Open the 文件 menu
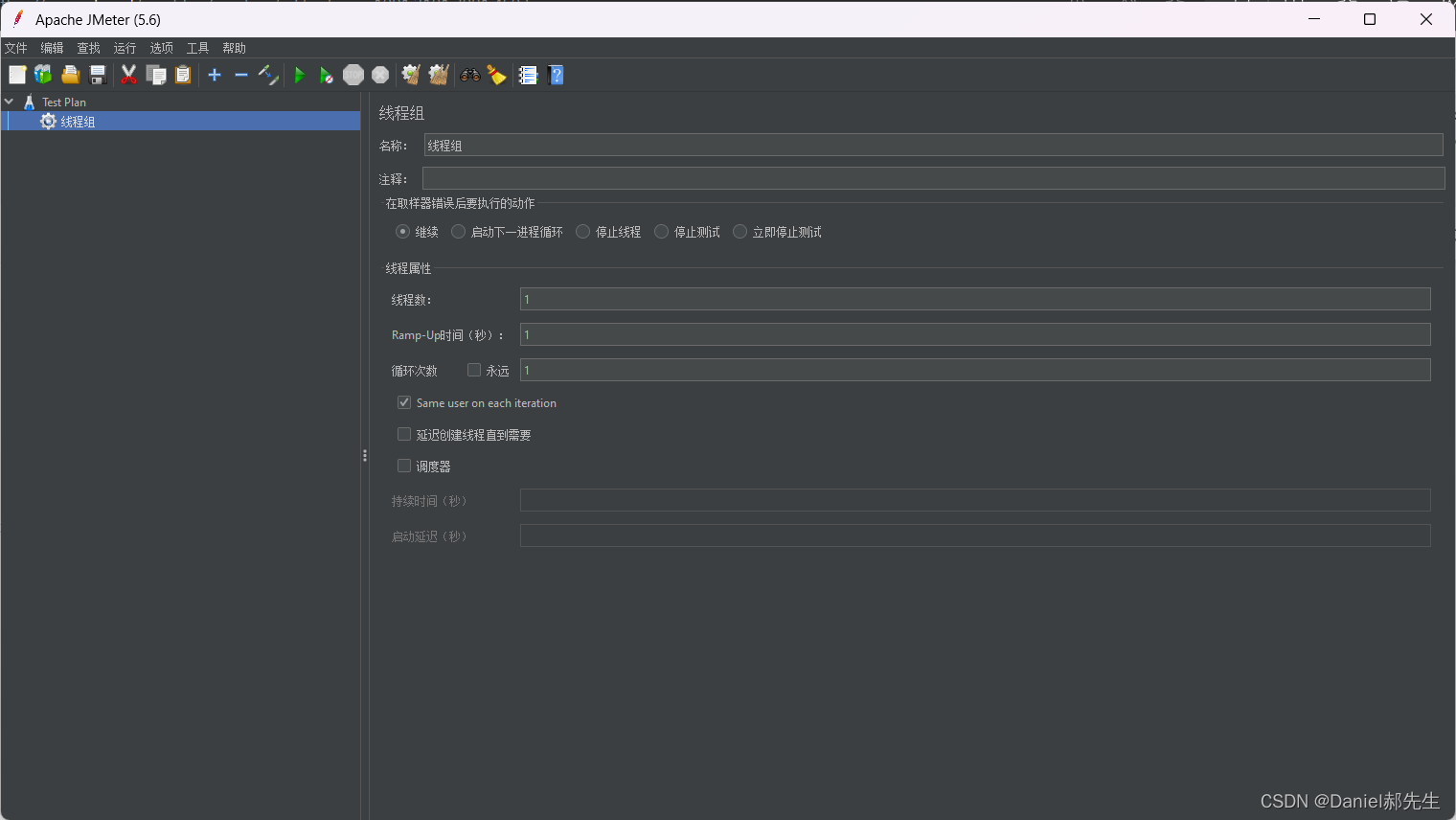The image size is (1456, 820). coord(16,48)
